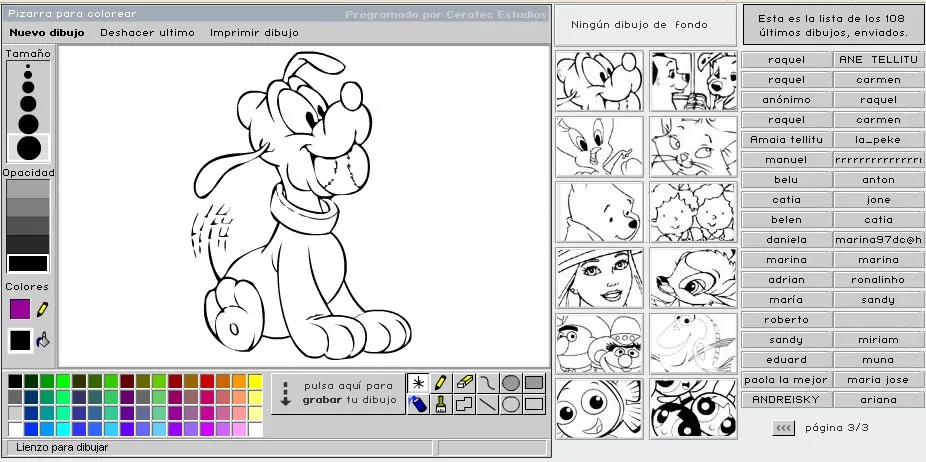The width and height of the screenshot is (926, 462).
Task: Open the drawing by ANDREISKY
Action: 786,399
